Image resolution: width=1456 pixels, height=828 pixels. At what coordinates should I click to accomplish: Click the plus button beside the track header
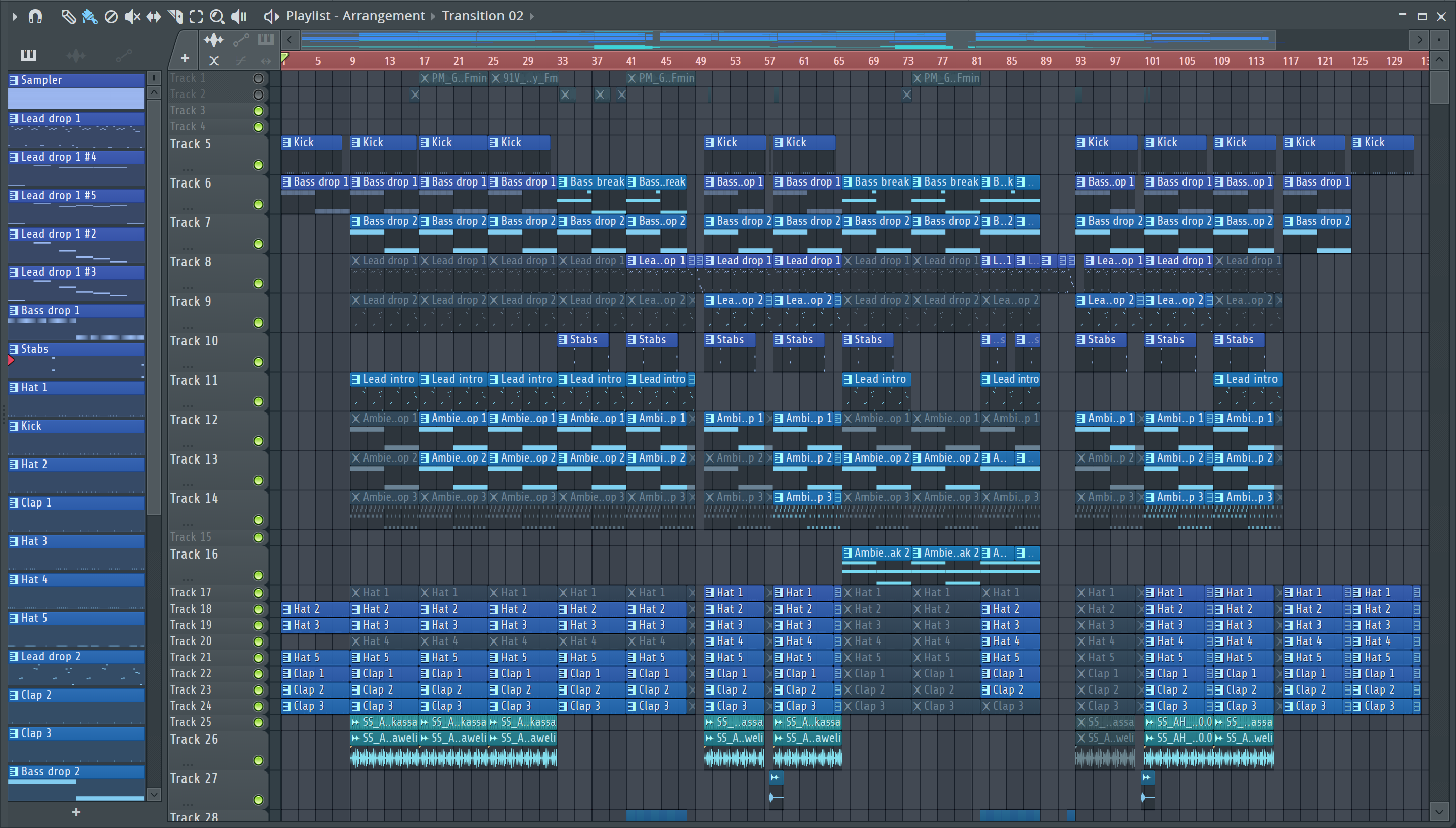[x=185, y=58]
